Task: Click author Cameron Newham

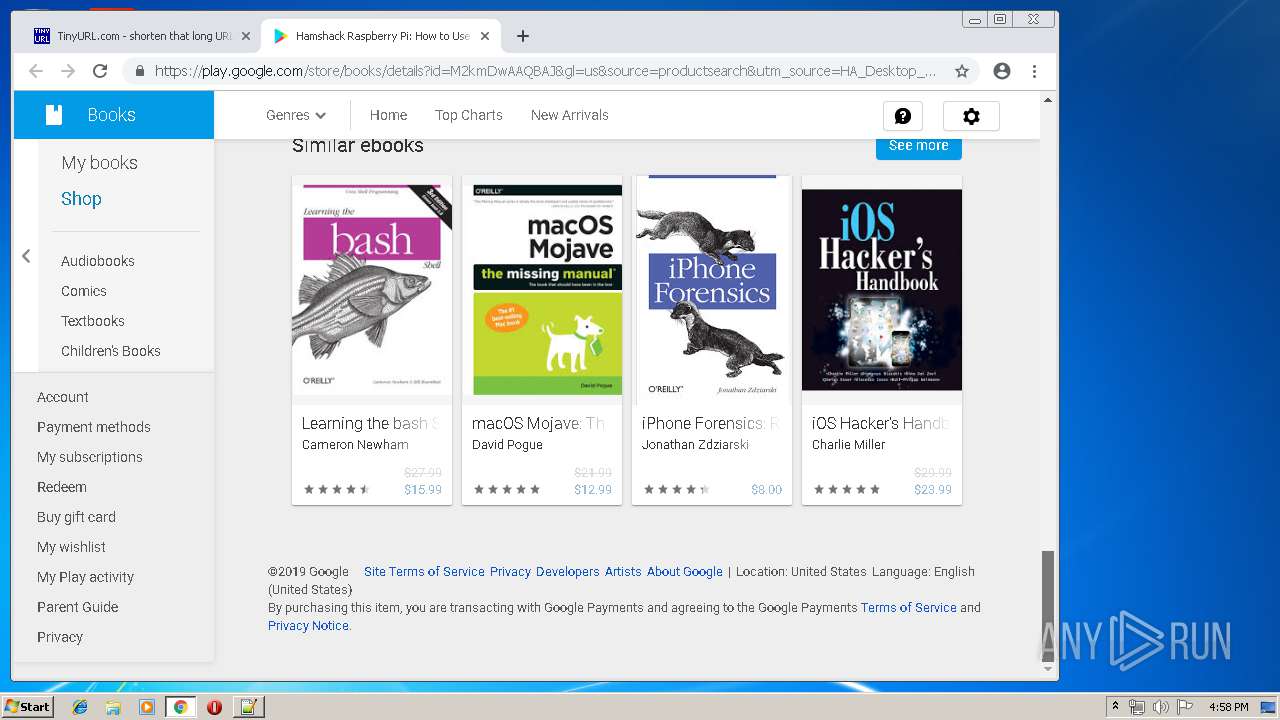Action: 355,445
